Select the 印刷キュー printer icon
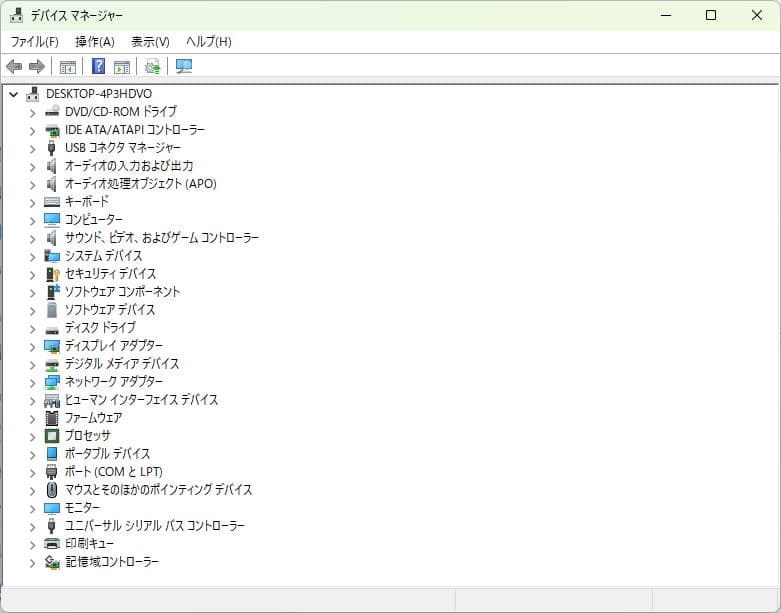Viewport: 781px width, 613px height. point(52,543)
